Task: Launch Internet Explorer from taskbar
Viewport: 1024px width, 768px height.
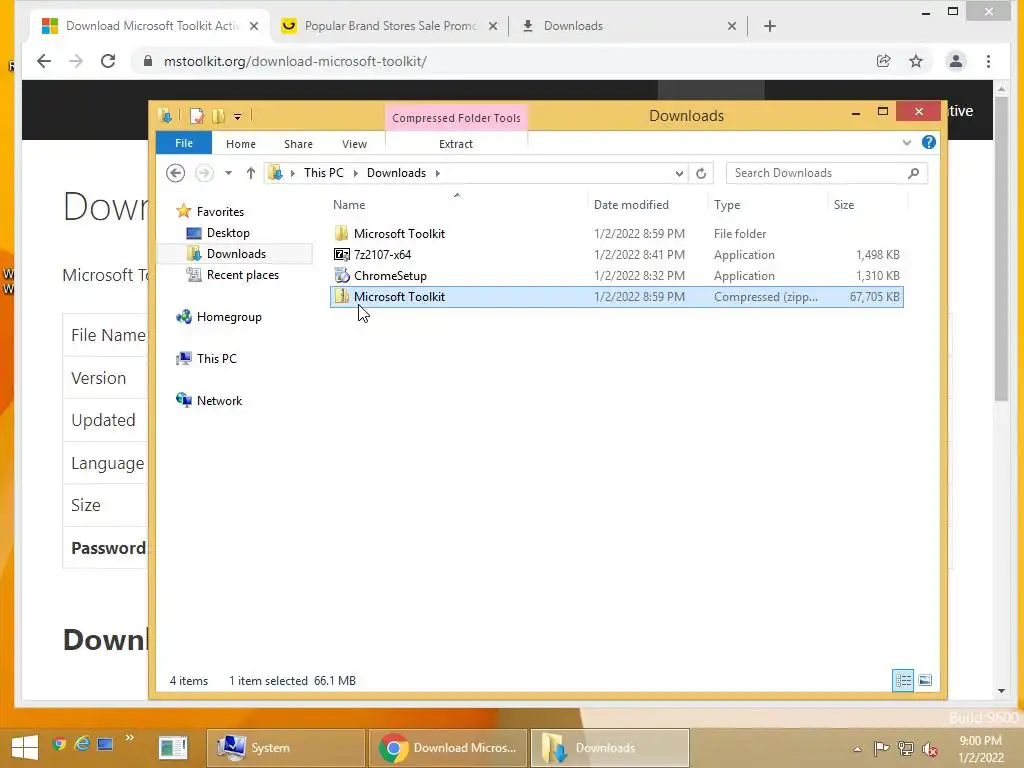Action: pyautogui.click(x=82, y=744)
